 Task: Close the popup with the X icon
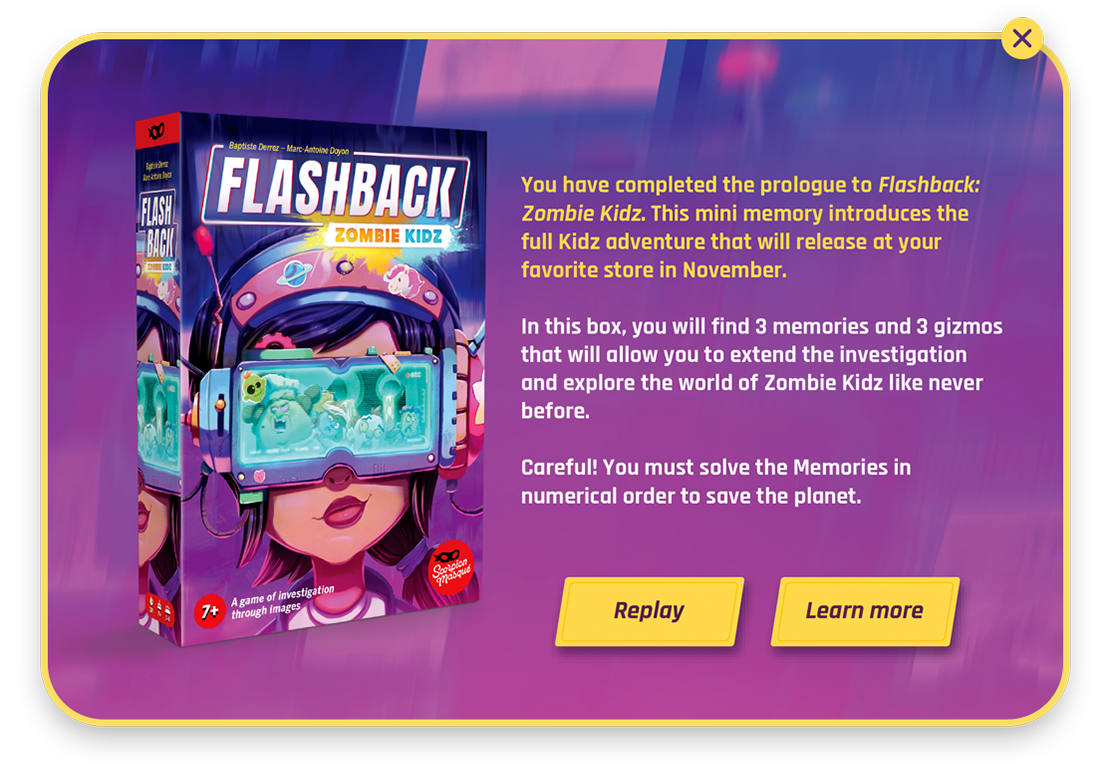click(x=1021, y=38)
